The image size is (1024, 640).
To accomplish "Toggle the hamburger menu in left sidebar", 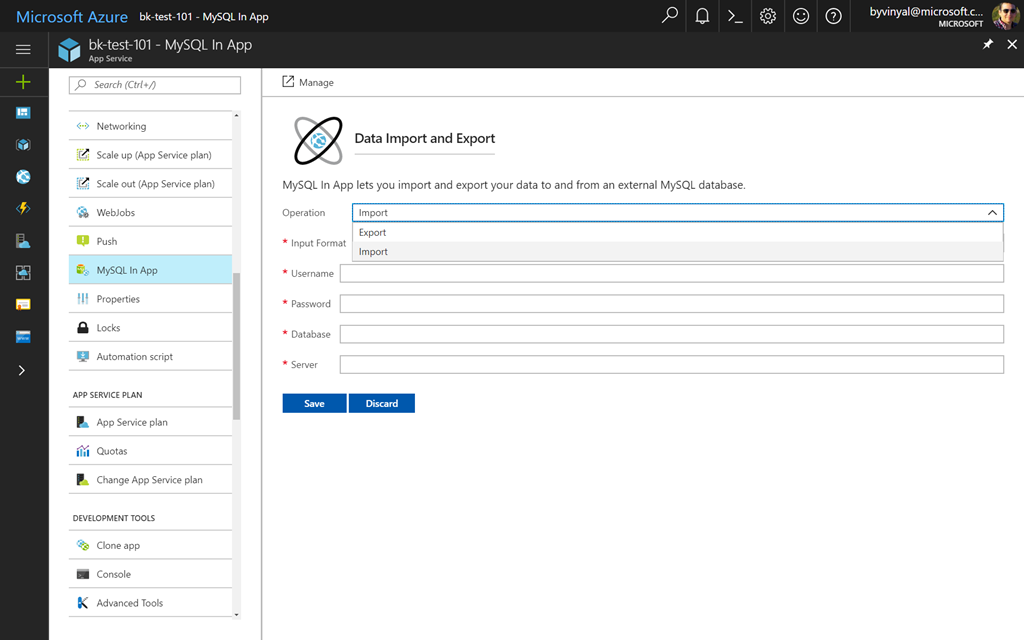I will 23,49.
